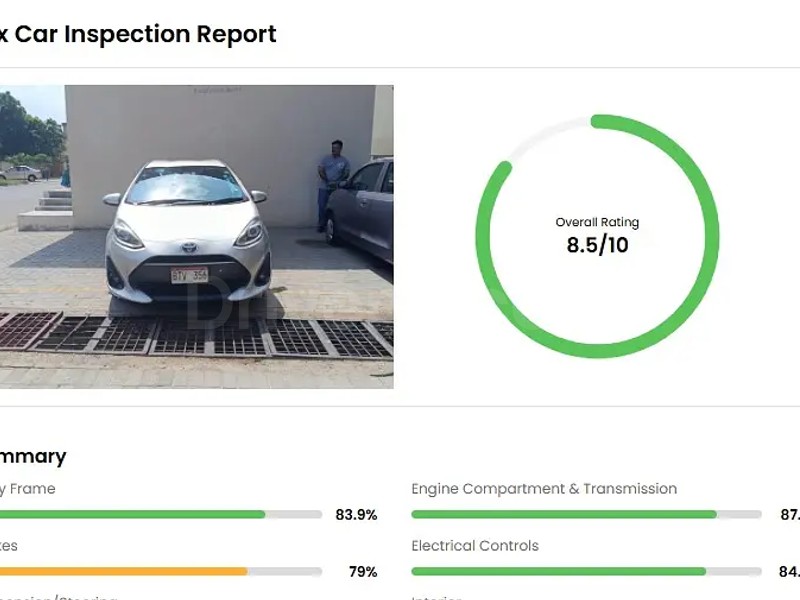Click the Body Frame green progress bar
Viewport: 800px width, 600px height.
pos(130,515)
